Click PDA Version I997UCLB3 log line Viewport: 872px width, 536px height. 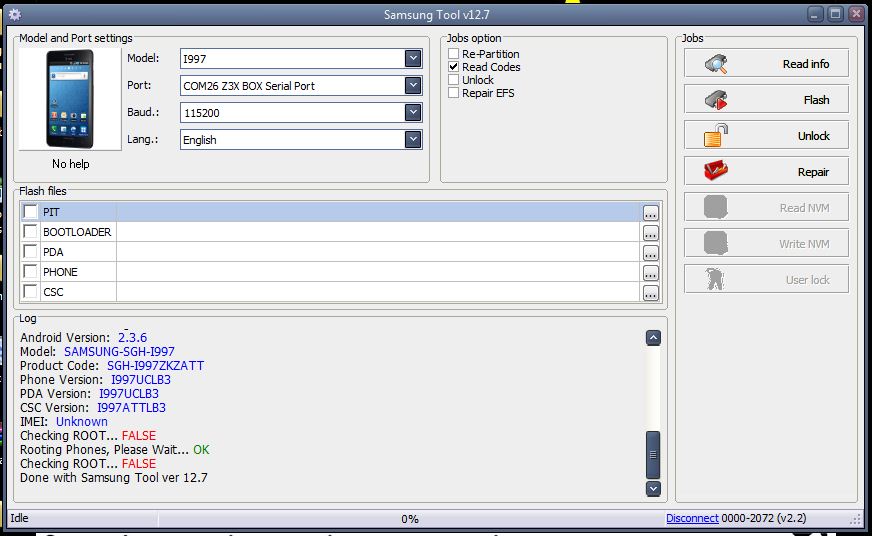pos(90,393)
